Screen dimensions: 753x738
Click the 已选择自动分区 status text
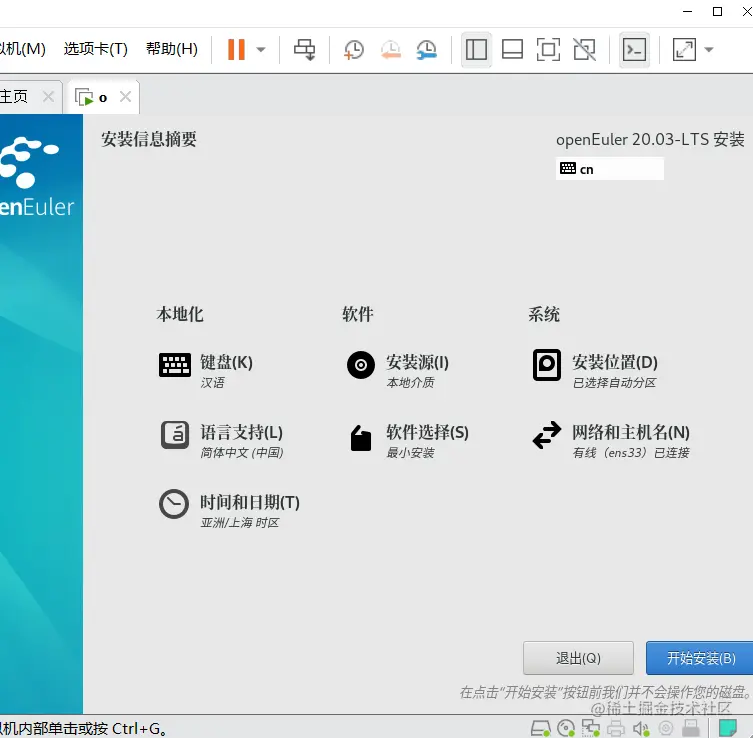[x=614, y=383]
